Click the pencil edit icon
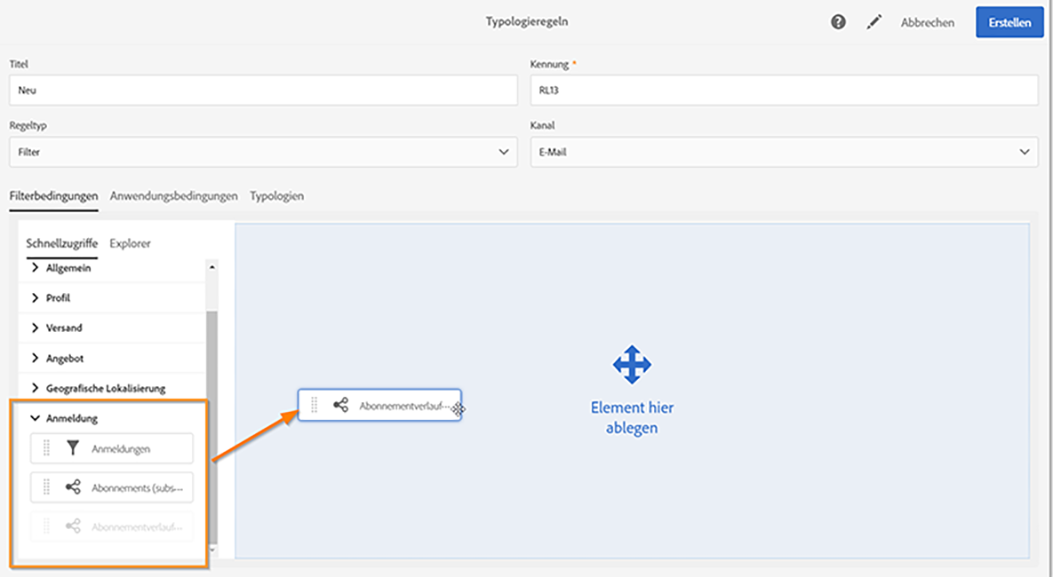Viewport: 1053px width, 577px height. [x=875, y=22]
